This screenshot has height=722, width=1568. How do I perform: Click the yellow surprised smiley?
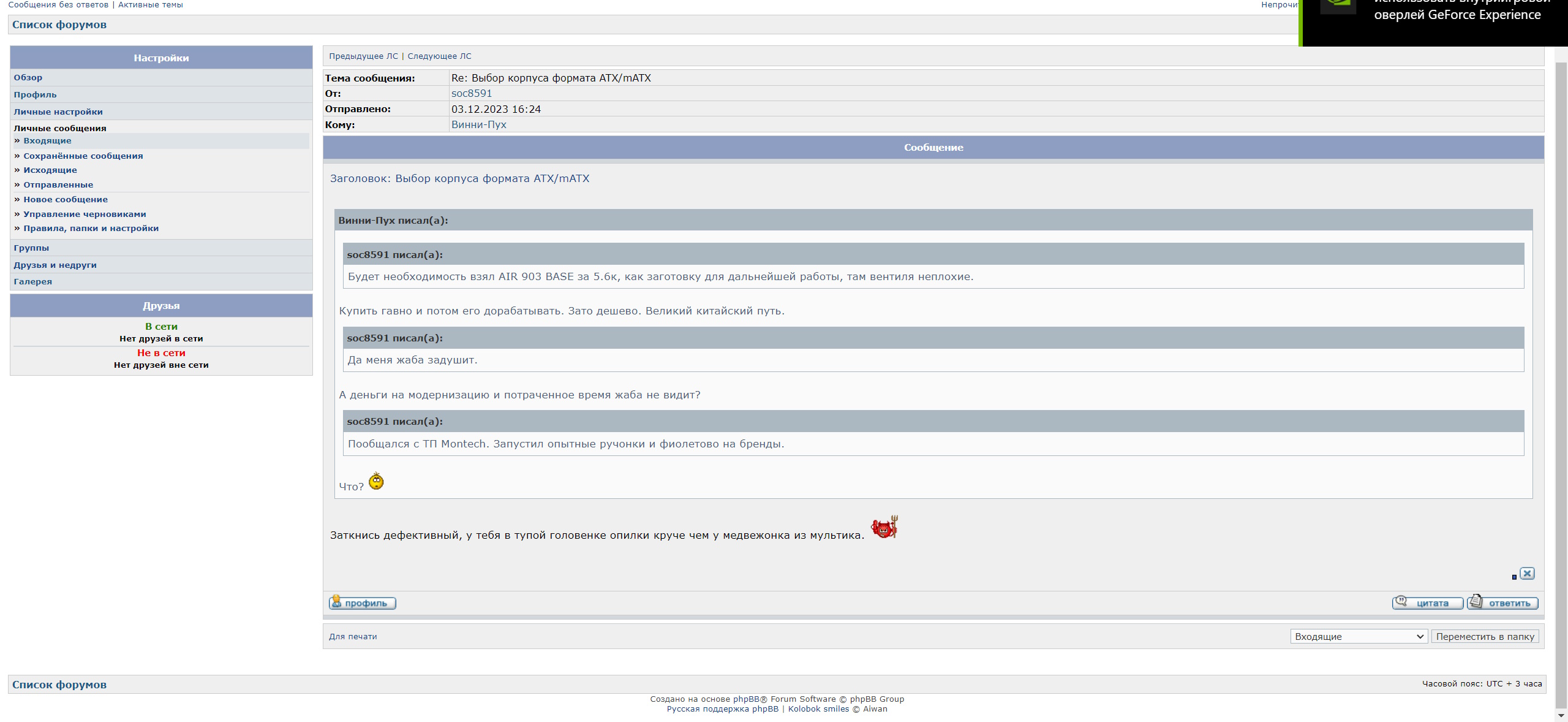376,482
